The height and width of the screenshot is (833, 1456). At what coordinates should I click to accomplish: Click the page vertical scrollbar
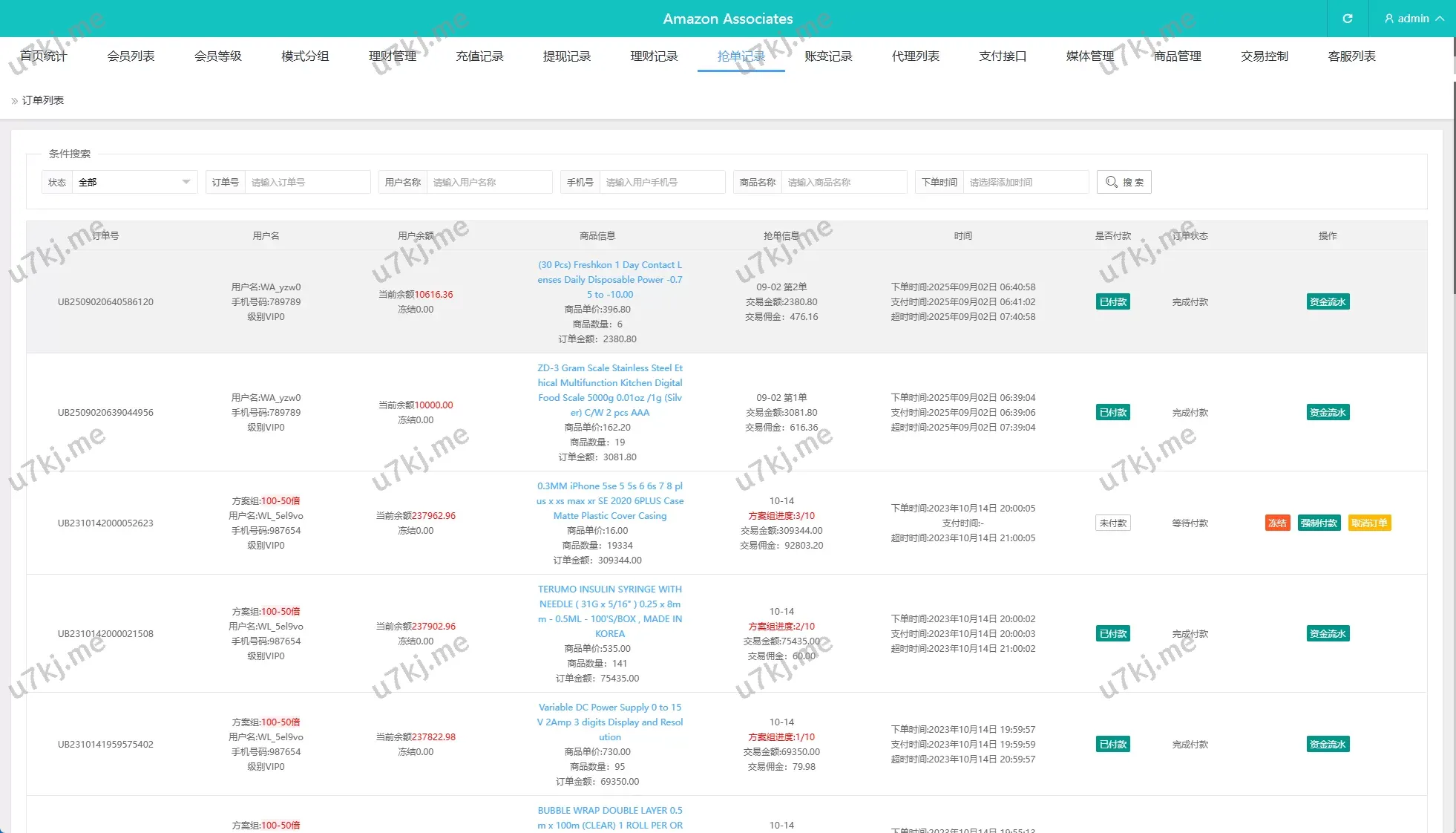click(x=1454, y=186)
